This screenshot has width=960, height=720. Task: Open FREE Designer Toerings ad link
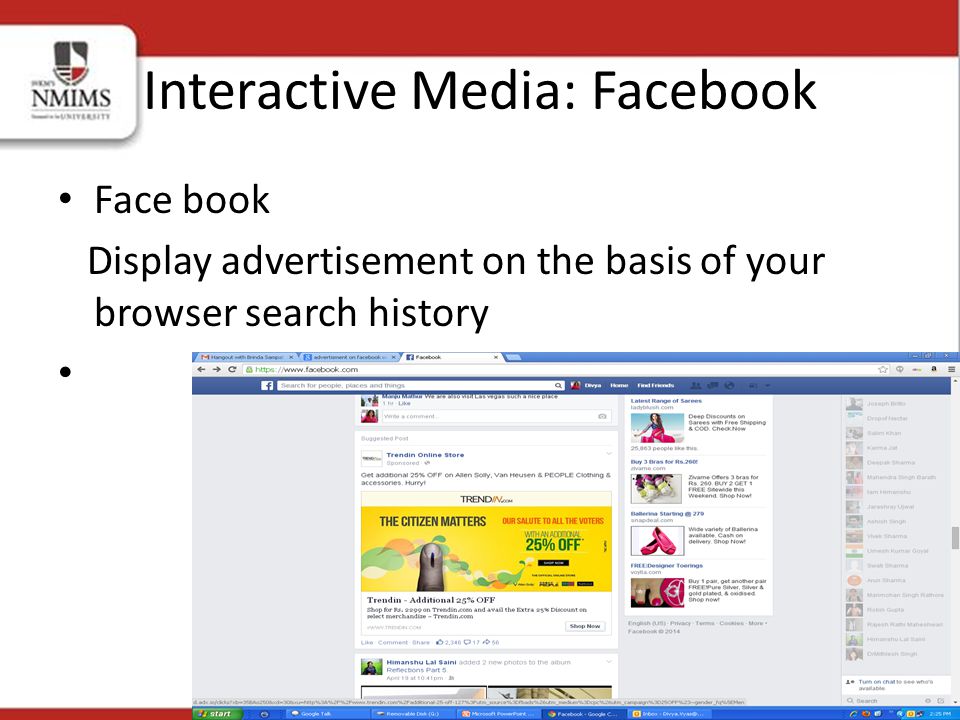tap(667, 566)
